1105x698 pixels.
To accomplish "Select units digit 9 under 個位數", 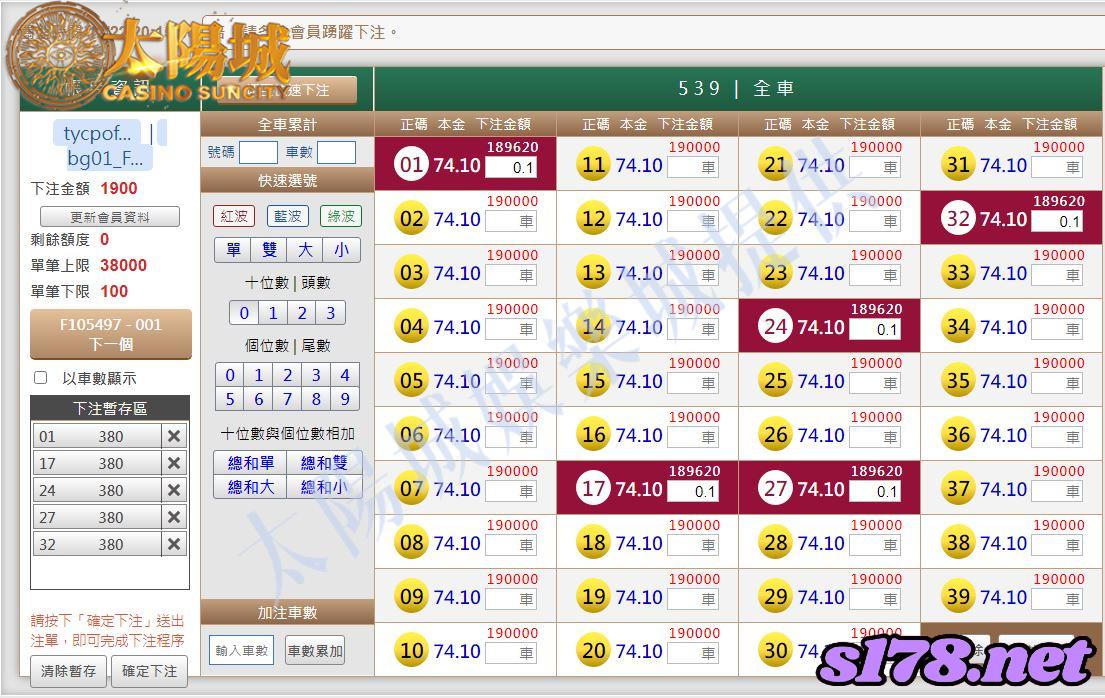I will pos(345,399).
